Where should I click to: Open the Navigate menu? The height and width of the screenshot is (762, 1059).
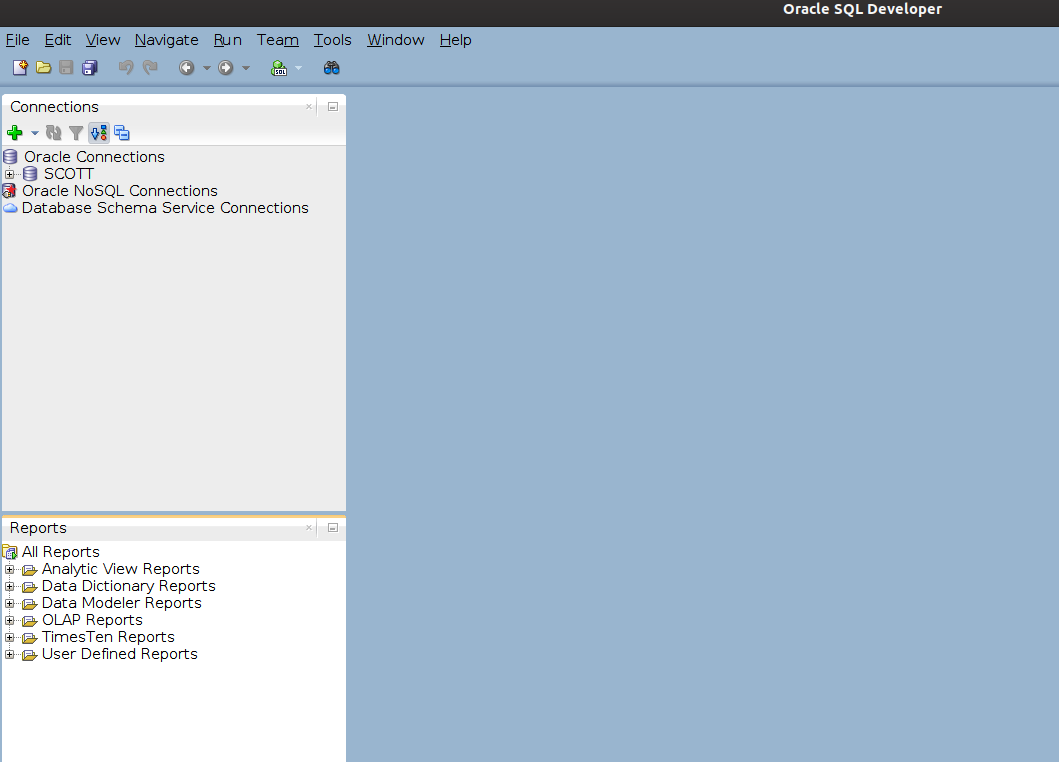(x=167, y=40)
